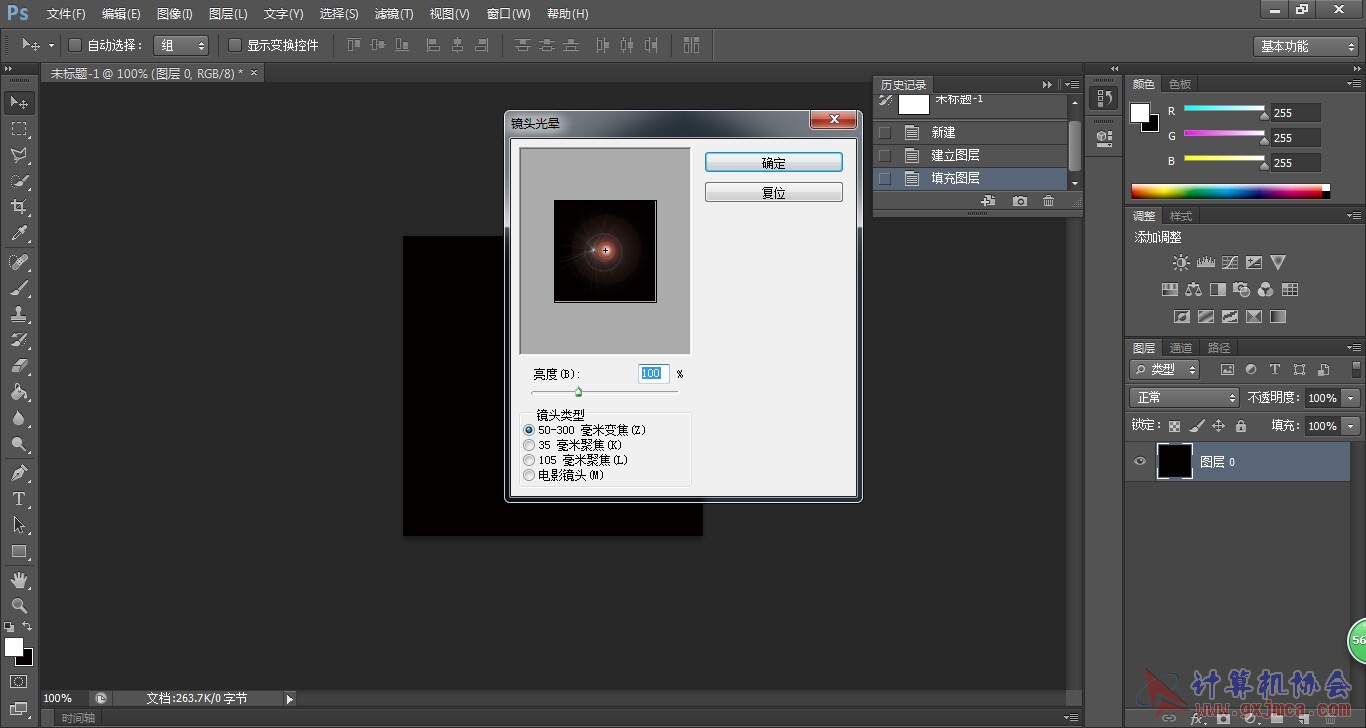
Task: Open the 滤镜(T) menu
Action: point(394,14)
